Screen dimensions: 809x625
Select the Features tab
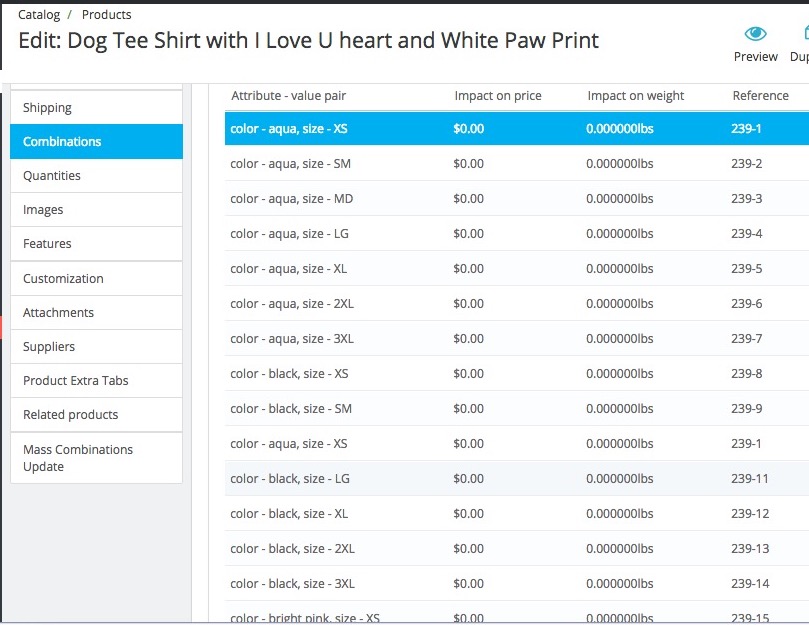[46, 243]
